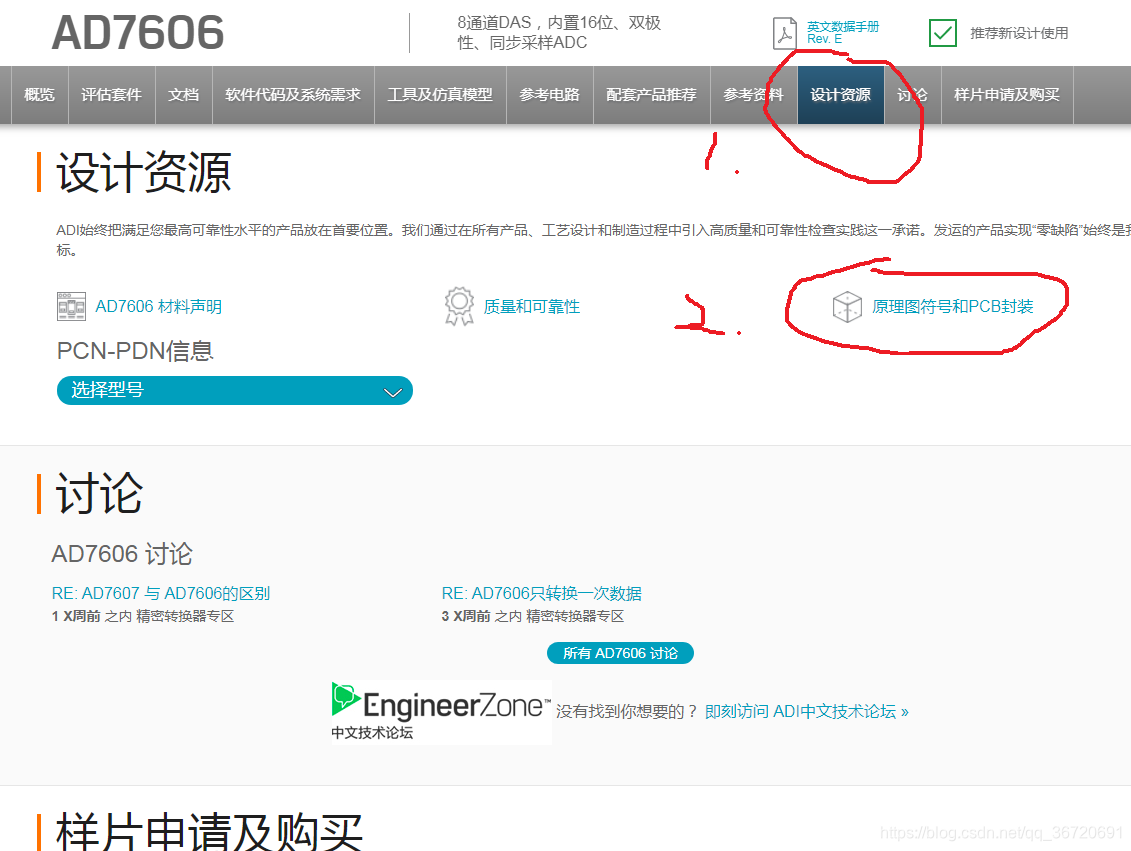
Task: Open 原理图符号和PCB封装 link
Action: (x=952, y=307)
